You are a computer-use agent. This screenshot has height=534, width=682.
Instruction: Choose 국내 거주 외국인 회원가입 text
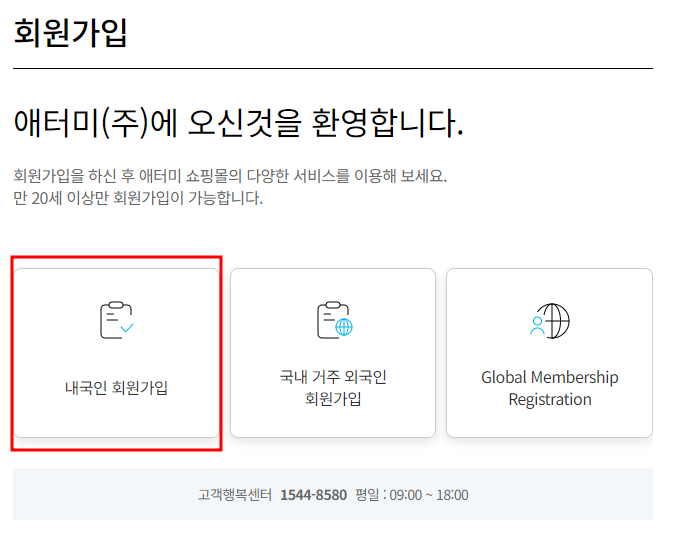(333, 387)
